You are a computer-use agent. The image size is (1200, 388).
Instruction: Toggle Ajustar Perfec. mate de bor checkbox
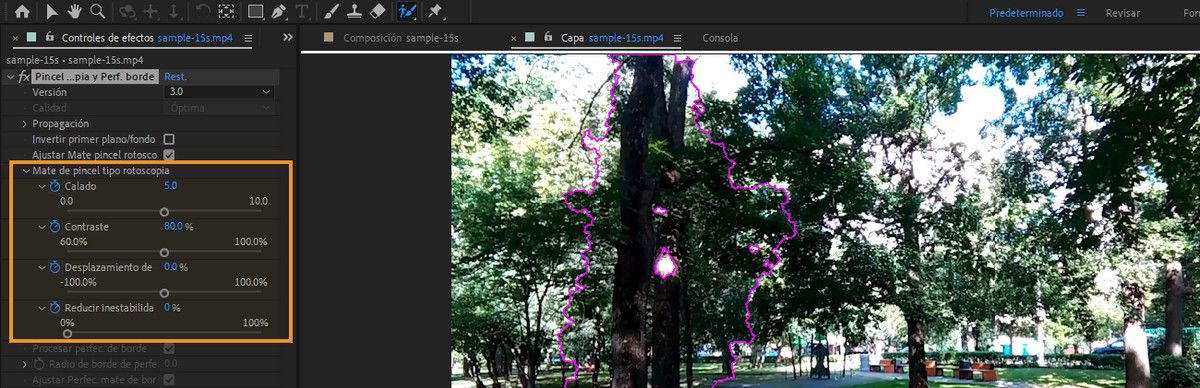click(x=169, y=380)
